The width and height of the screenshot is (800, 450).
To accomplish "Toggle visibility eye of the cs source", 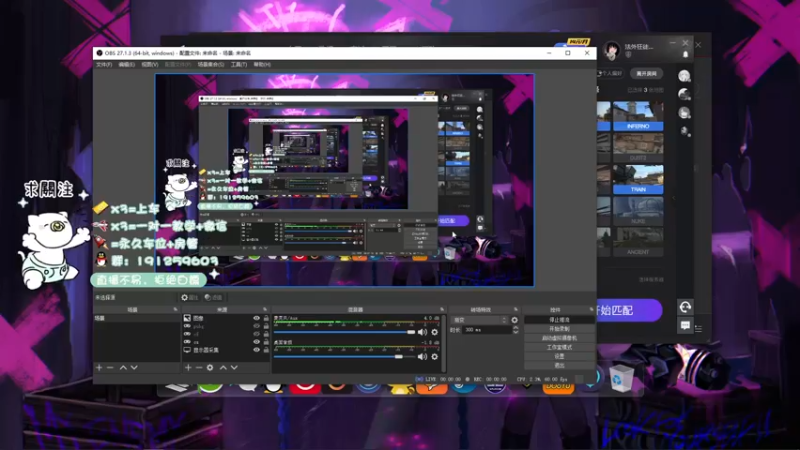I will [x=256, y=342].
